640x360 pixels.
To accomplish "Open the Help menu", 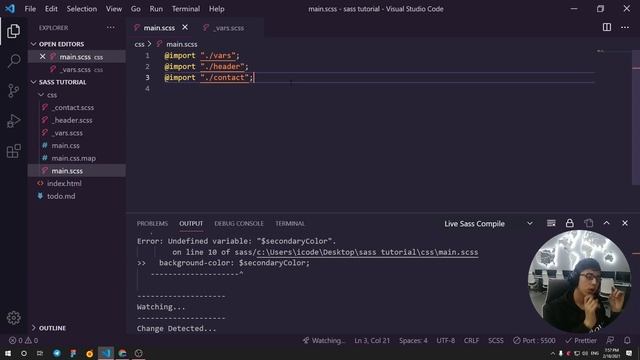I will (x=216, y=9).
